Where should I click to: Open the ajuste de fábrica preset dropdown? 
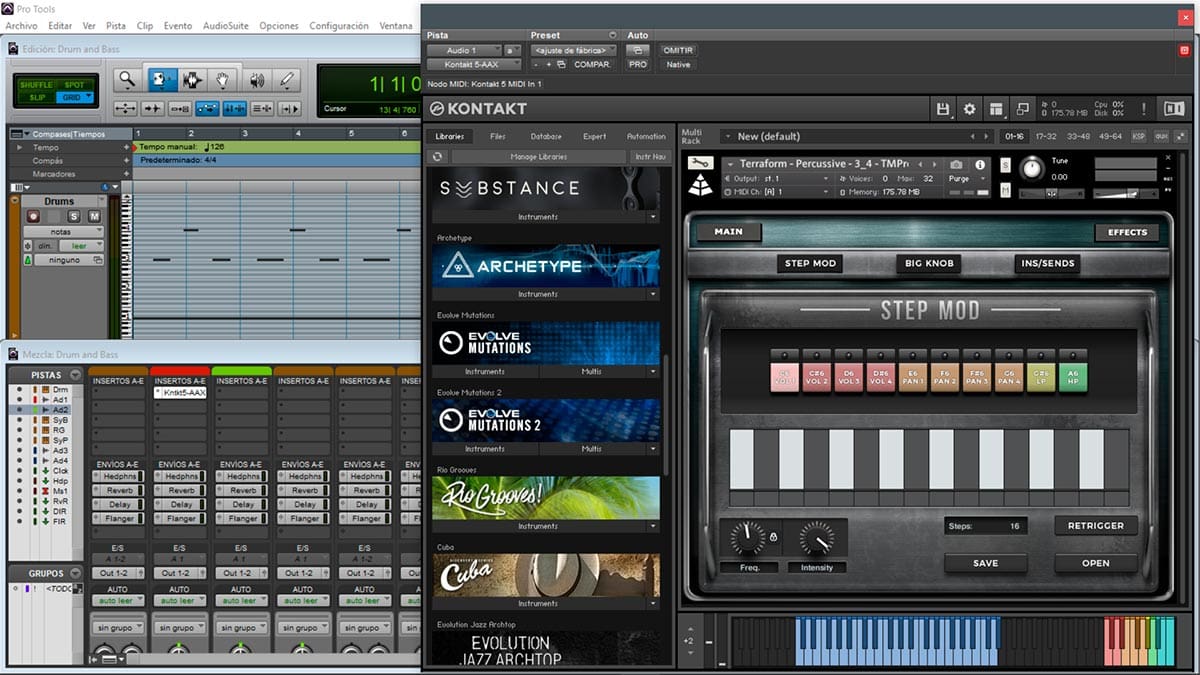pos(574,50)
